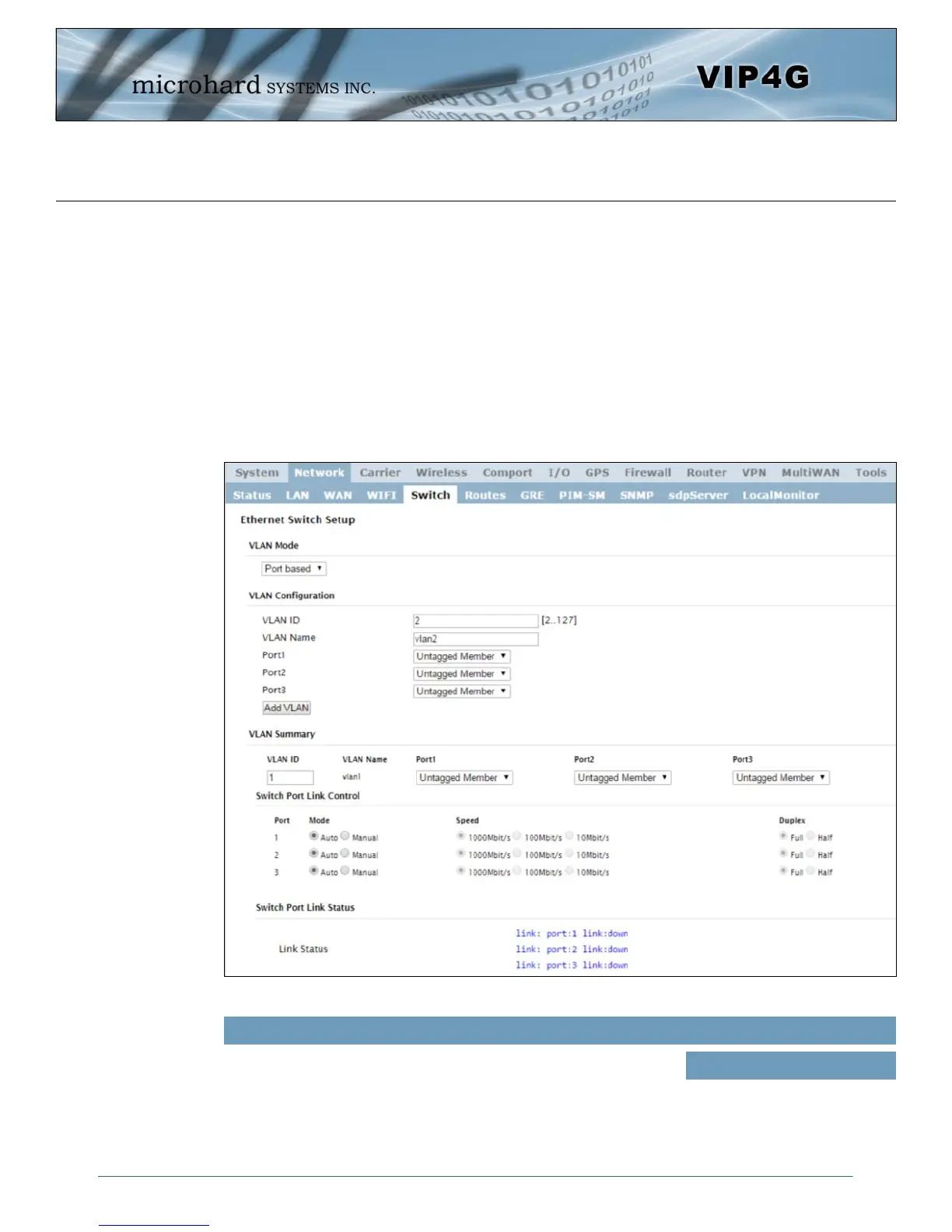Click the 'link: port:3 link:down' status text

(572, 965)
